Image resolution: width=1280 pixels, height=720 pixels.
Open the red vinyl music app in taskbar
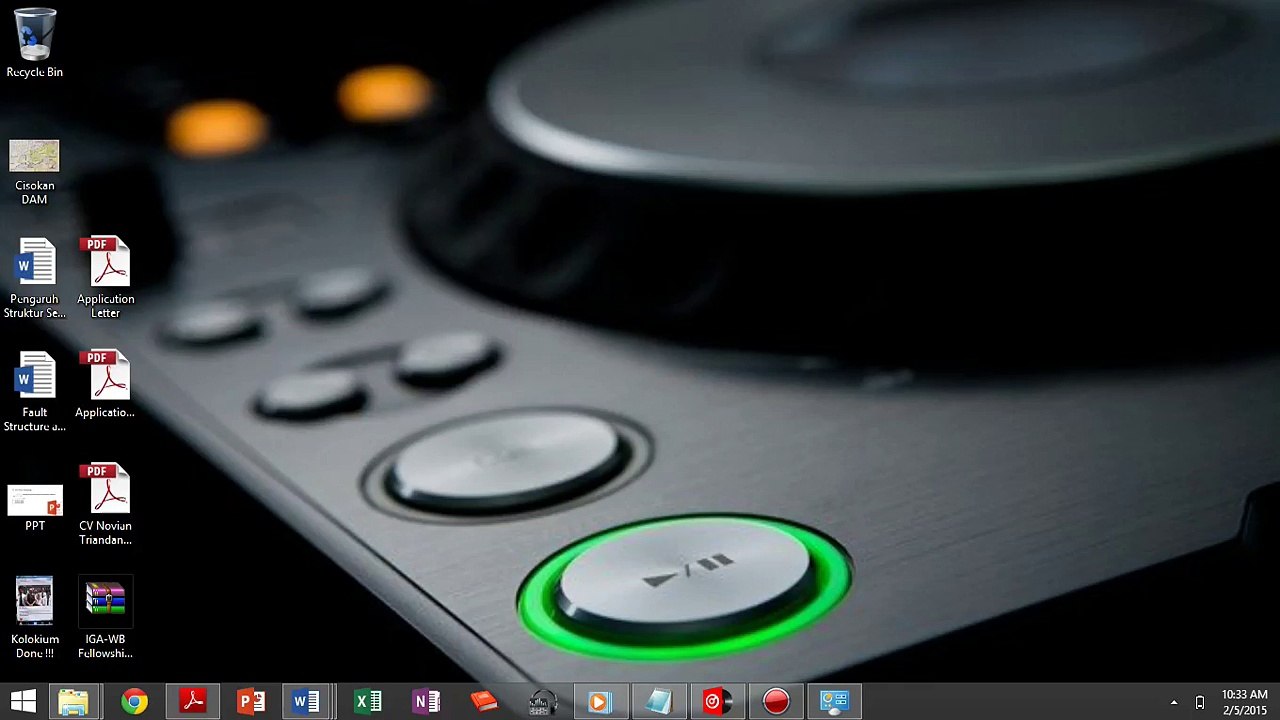point(716,701)
